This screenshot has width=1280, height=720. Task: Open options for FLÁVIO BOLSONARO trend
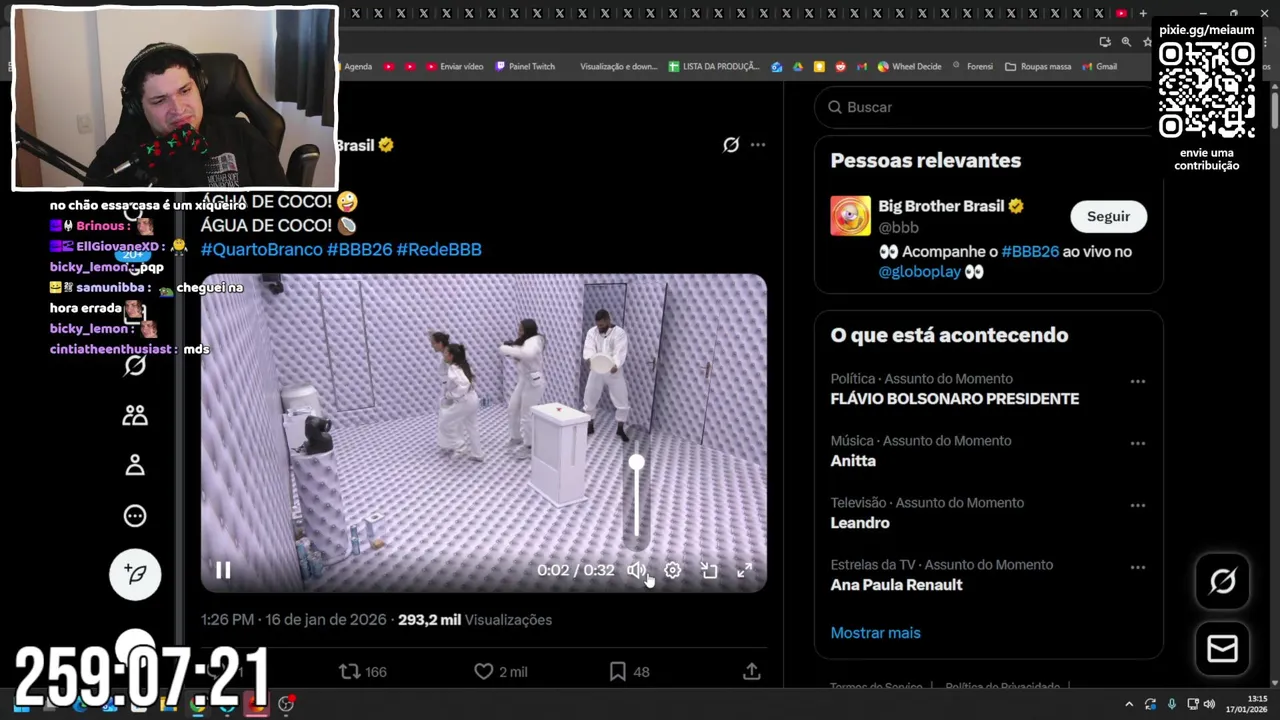point(1138,381)
